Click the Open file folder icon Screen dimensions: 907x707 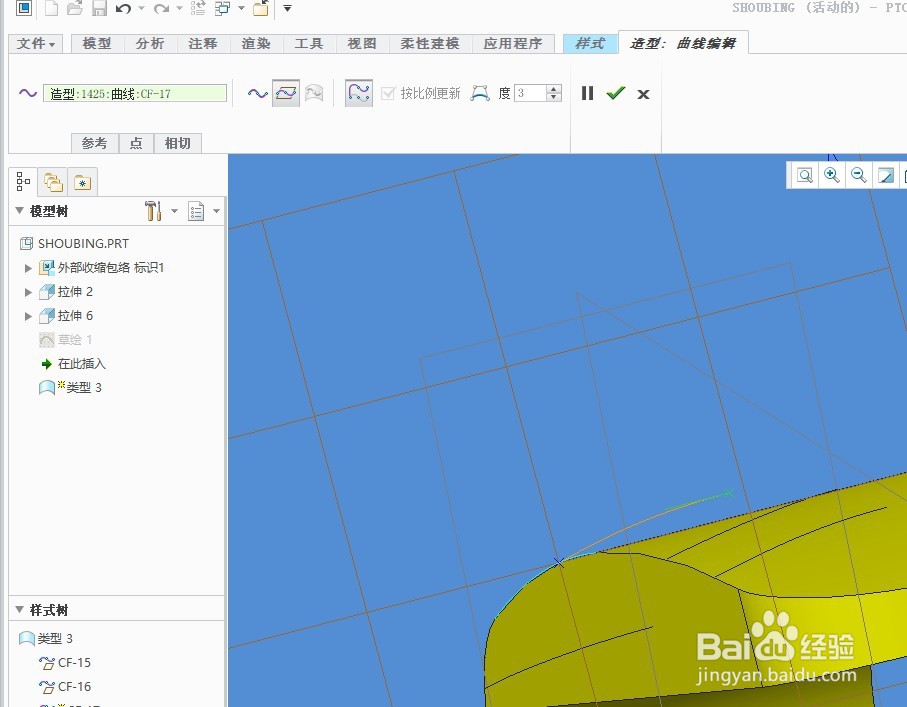coord(75,8)
